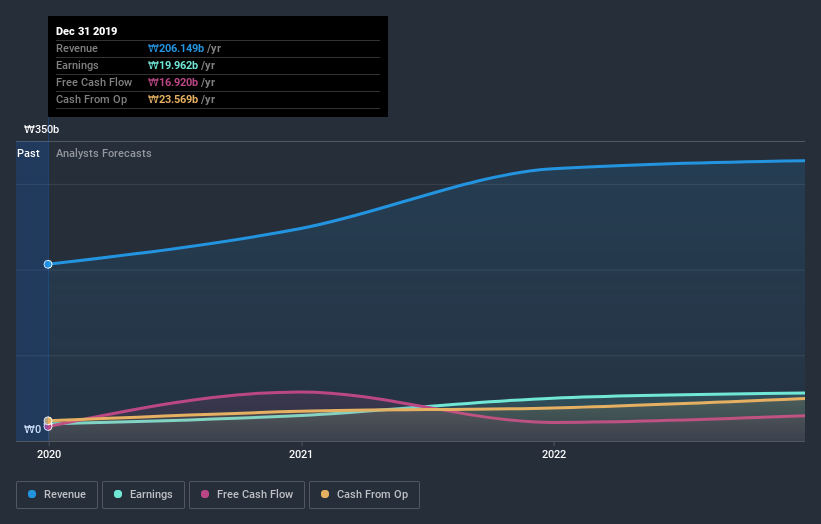Screen dimensions: 821x524
Task: Click the Free Cash Flow tooltip label
Action: pos(94,82)
